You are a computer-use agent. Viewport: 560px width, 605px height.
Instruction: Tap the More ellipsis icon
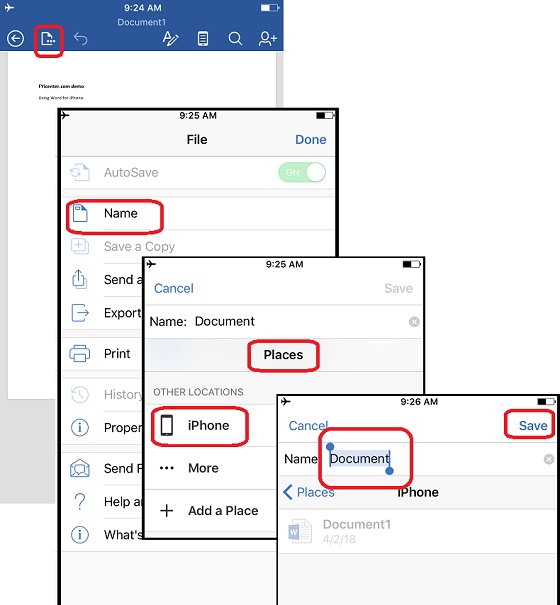point(167,468)
